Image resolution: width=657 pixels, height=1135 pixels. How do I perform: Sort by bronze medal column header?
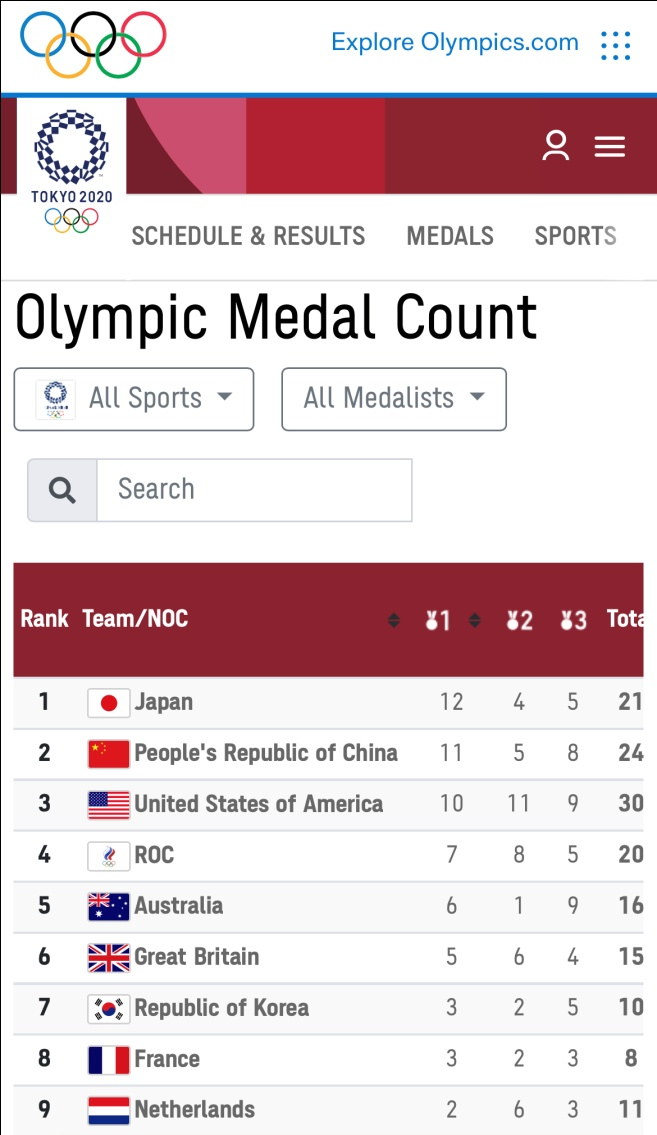click(573, 621)
